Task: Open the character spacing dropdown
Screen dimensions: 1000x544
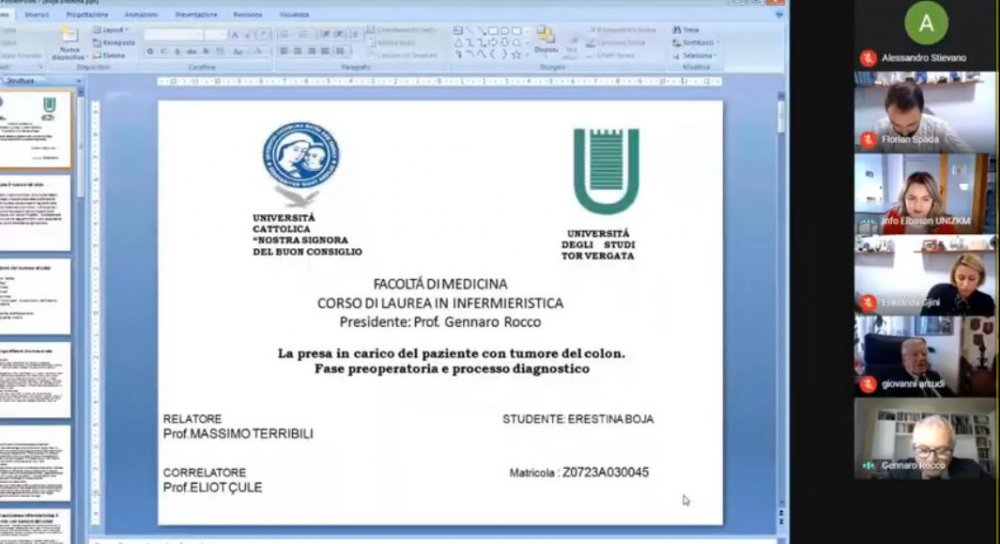Action: [220, 51]
